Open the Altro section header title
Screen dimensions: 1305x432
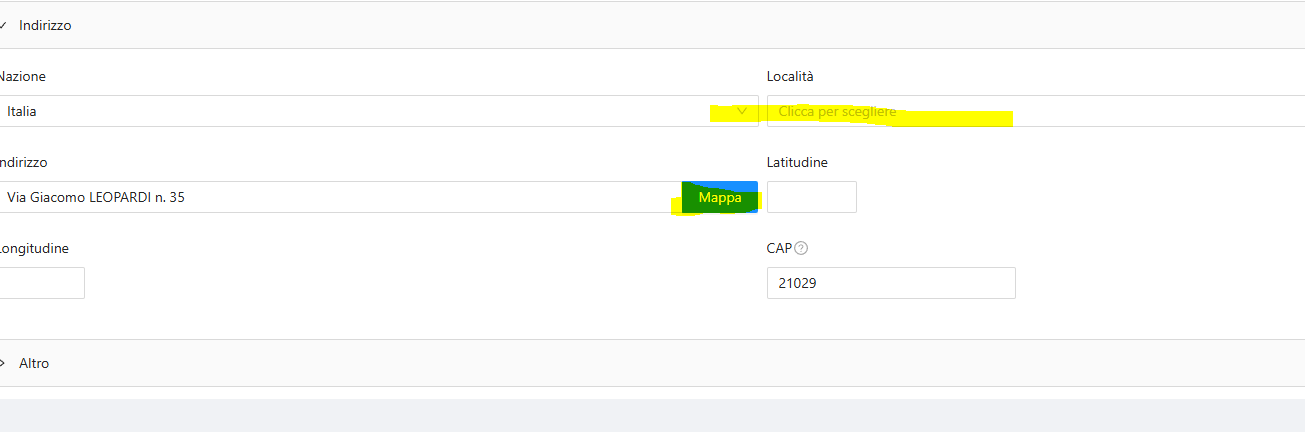[34, 363]
